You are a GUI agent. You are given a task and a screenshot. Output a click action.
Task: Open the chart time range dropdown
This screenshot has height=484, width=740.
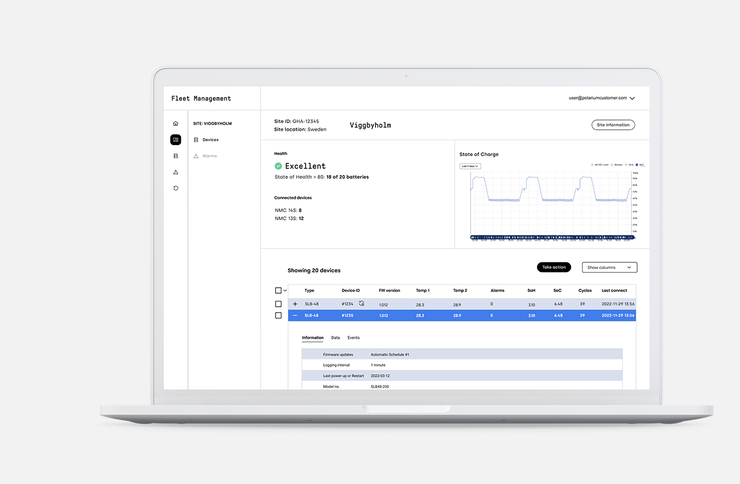[x=470, y=166]
